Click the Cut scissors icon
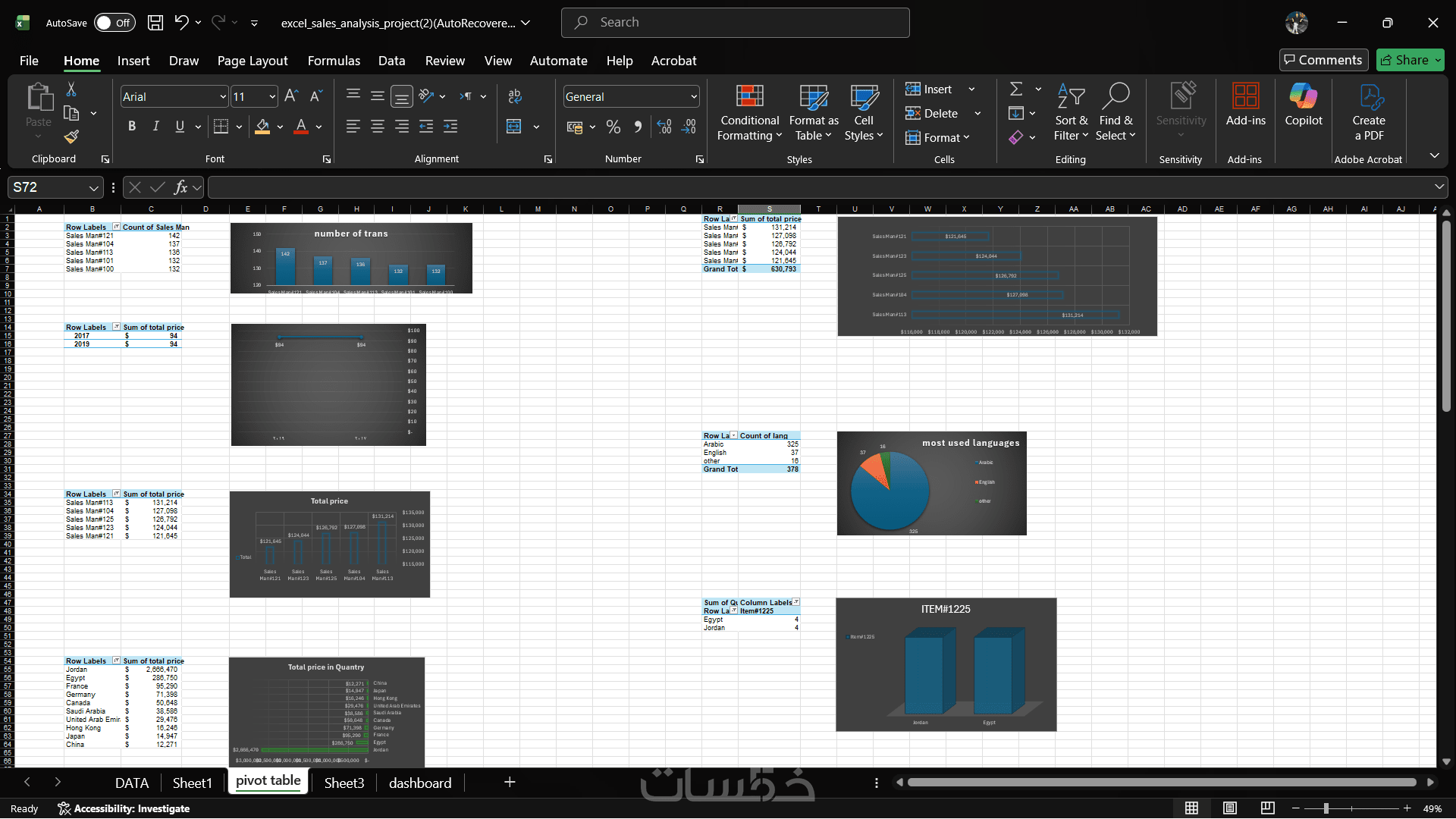This screenshot has height=819, width=1456. pos(71,89)
